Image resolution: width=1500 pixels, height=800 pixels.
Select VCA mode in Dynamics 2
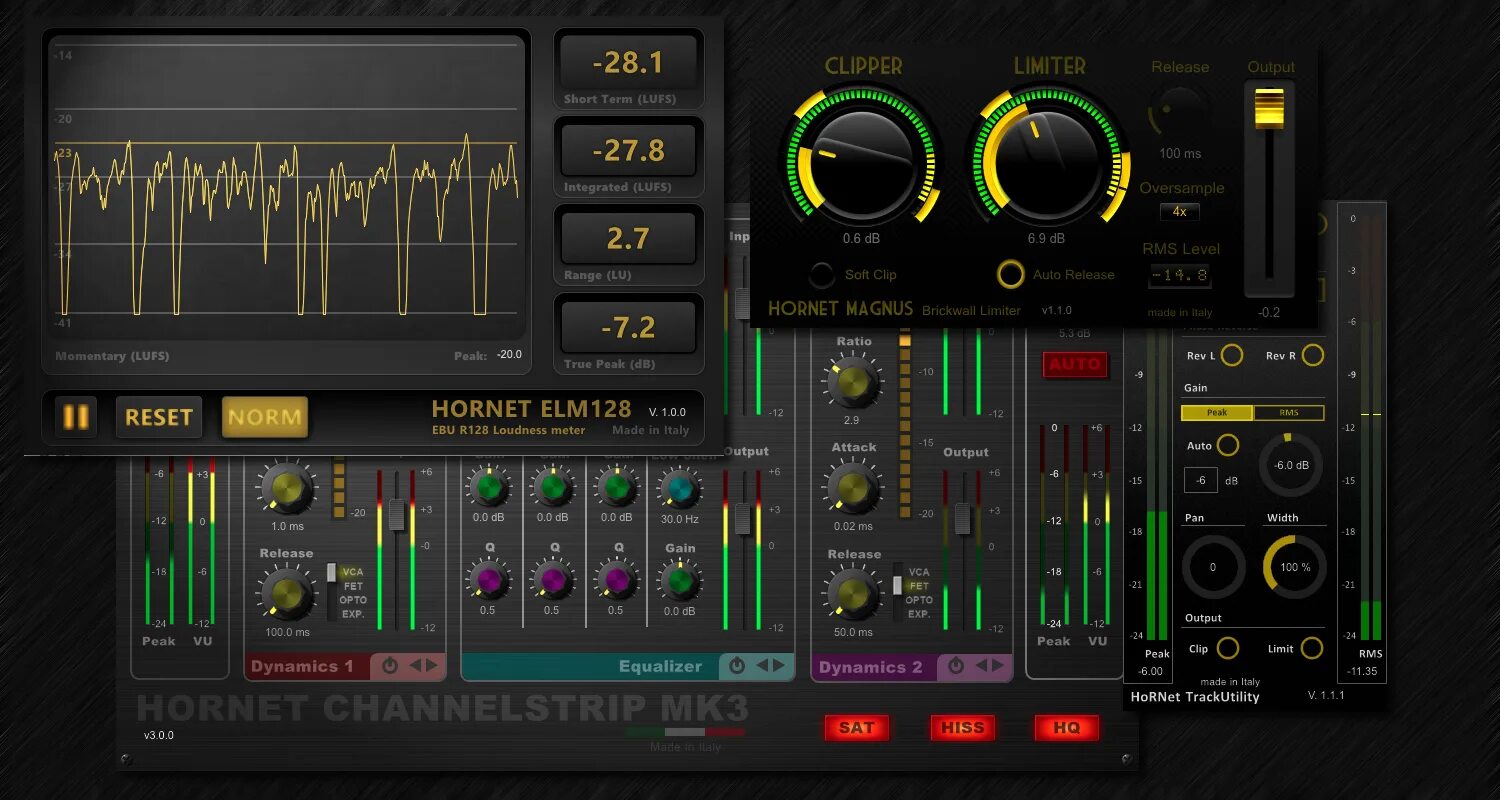[919, 573]
